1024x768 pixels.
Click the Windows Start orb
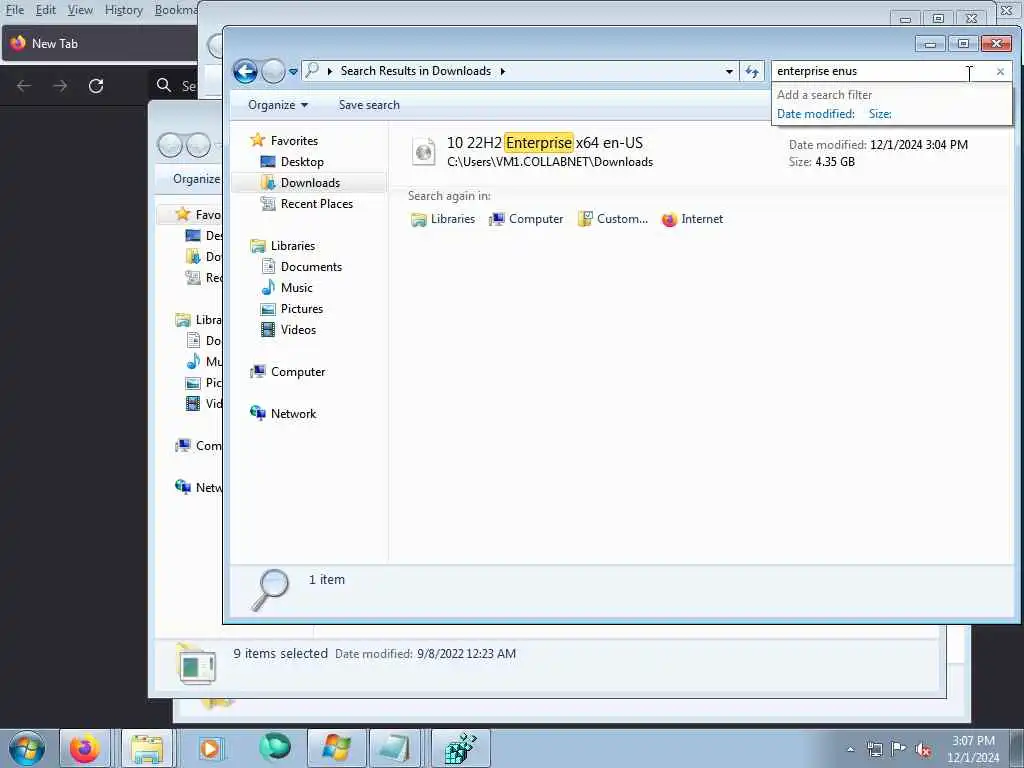27,748
